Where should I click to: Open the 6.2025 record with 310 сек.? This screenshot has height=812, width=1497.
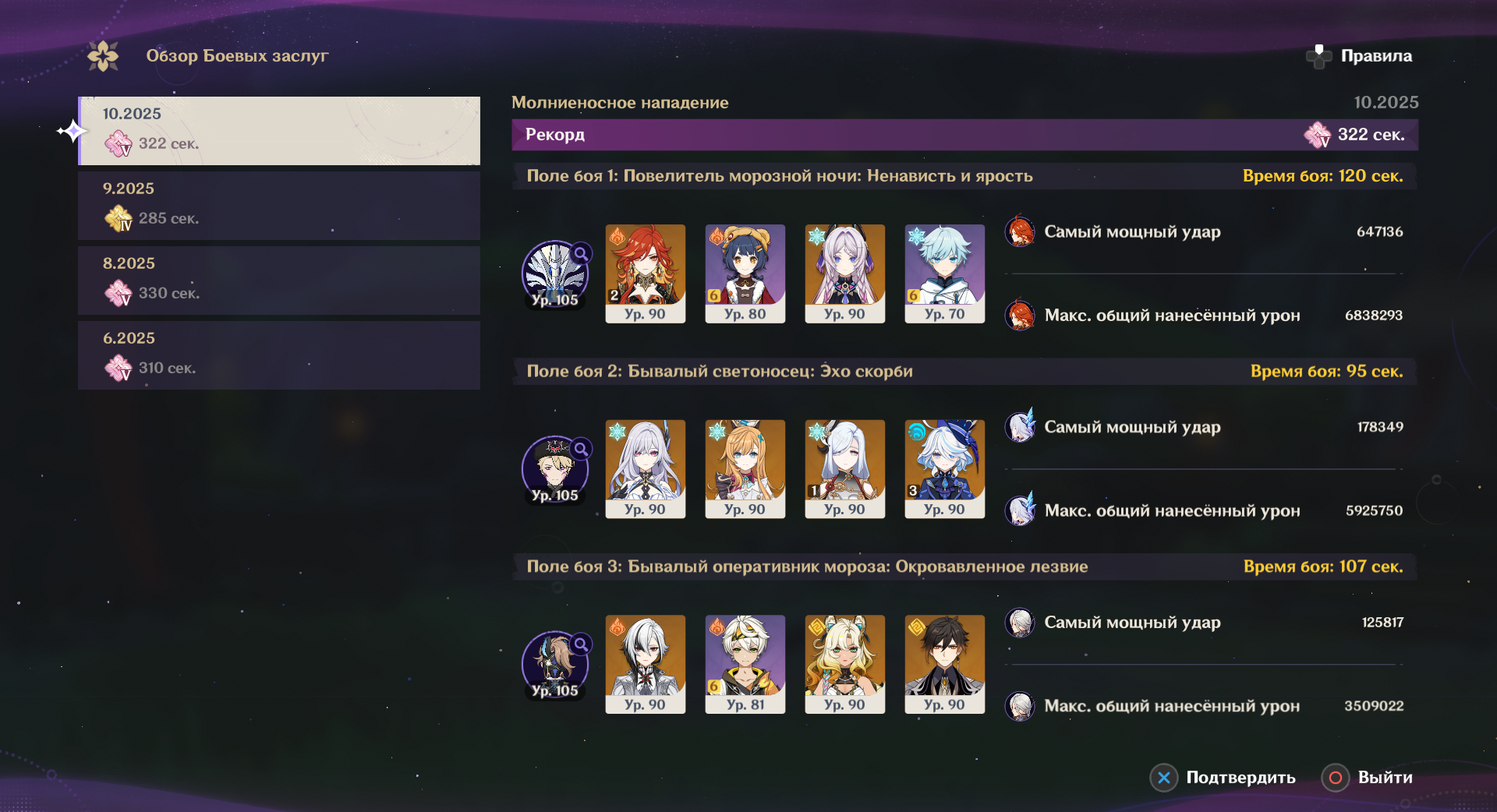click(x=279, y=355)
